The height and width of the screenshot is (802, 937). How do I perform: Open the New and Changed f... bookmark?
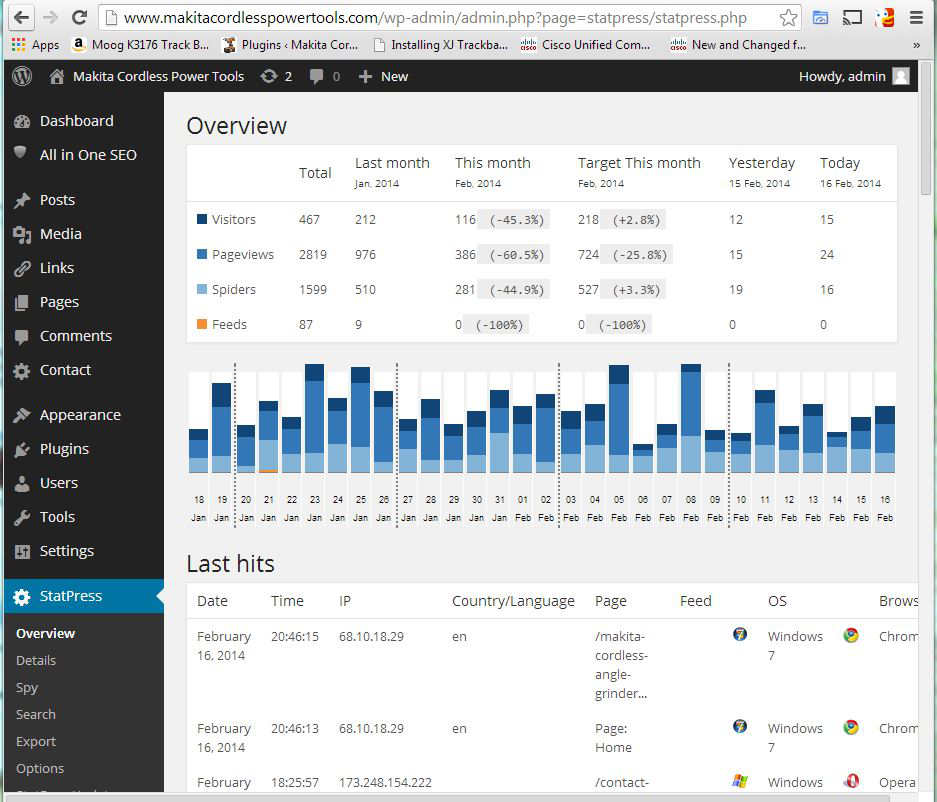(x=738, y=45)
